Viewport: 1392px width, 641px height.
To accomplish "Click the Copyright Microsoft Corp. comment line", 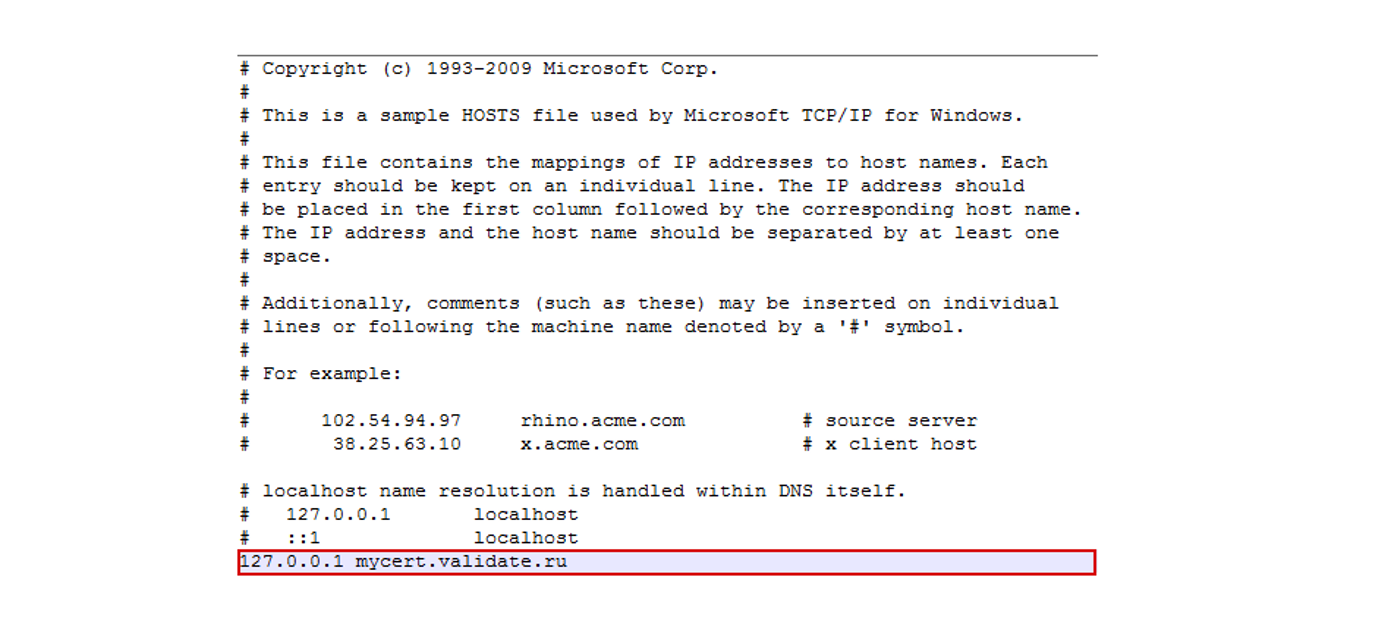I will pos(490,69).
